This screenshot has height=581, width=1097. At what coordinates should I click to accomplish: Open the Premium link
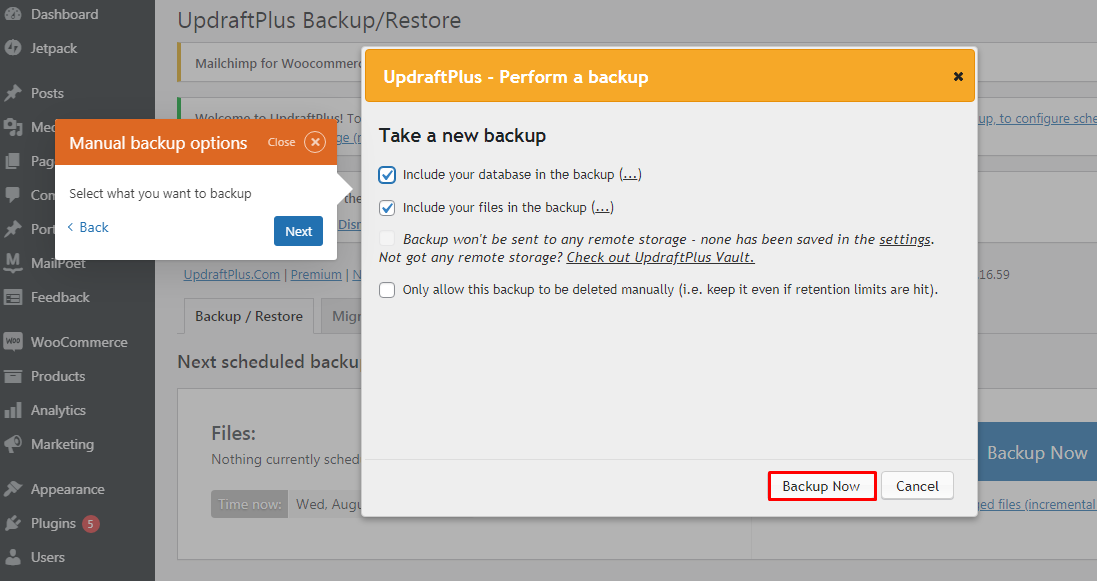coord(316,274)
